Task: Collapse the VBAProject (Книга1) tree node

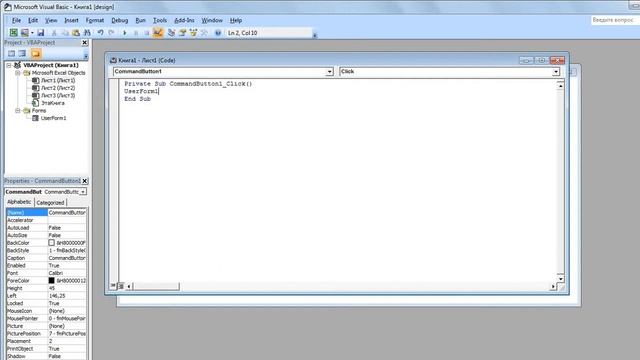Action: [9, 65]
